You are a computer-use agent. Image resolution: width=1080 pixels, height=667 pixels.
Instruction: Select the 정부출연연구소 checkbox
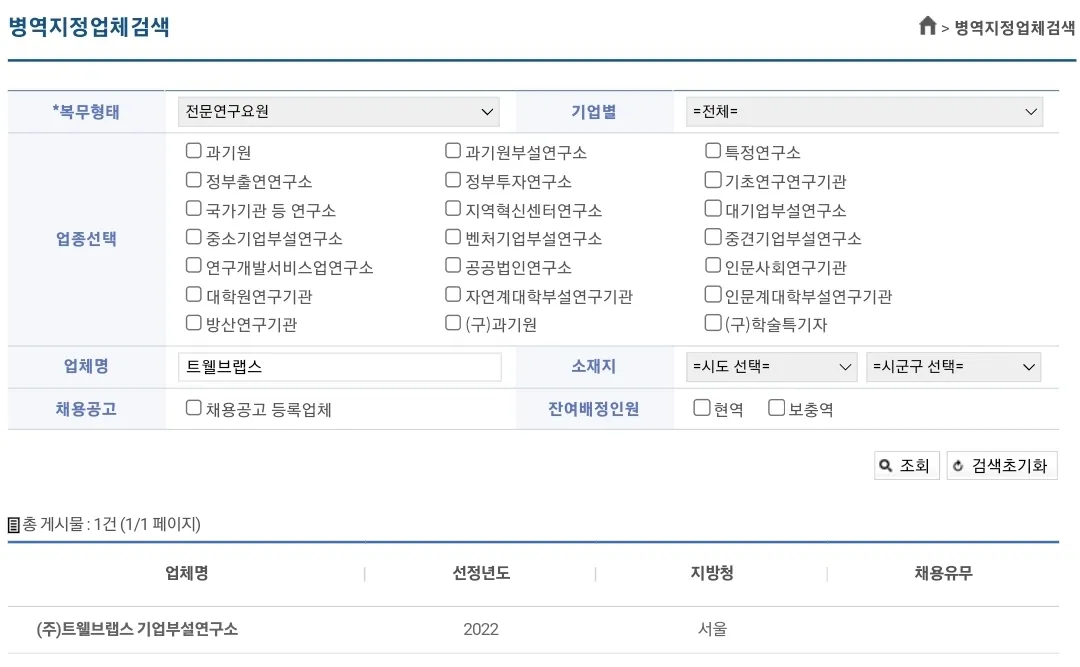click(x=194, y=181)
